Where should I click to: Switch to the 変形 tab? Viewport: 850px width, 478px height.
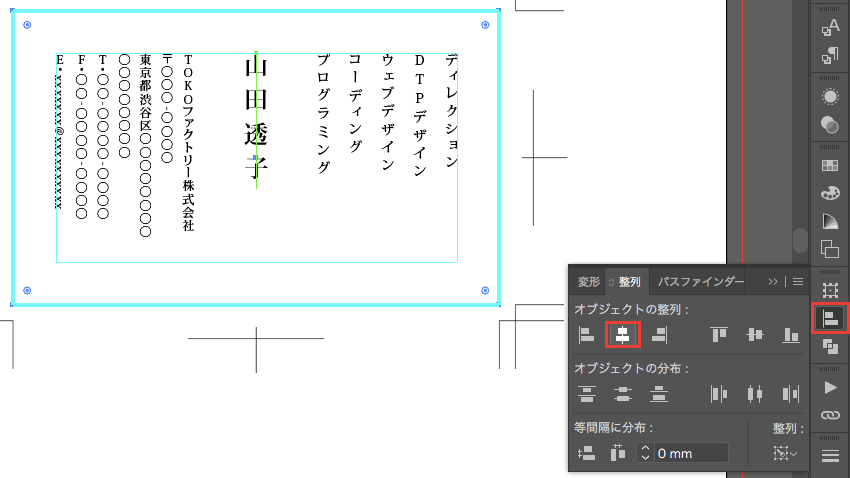click(x=589, y=282)
